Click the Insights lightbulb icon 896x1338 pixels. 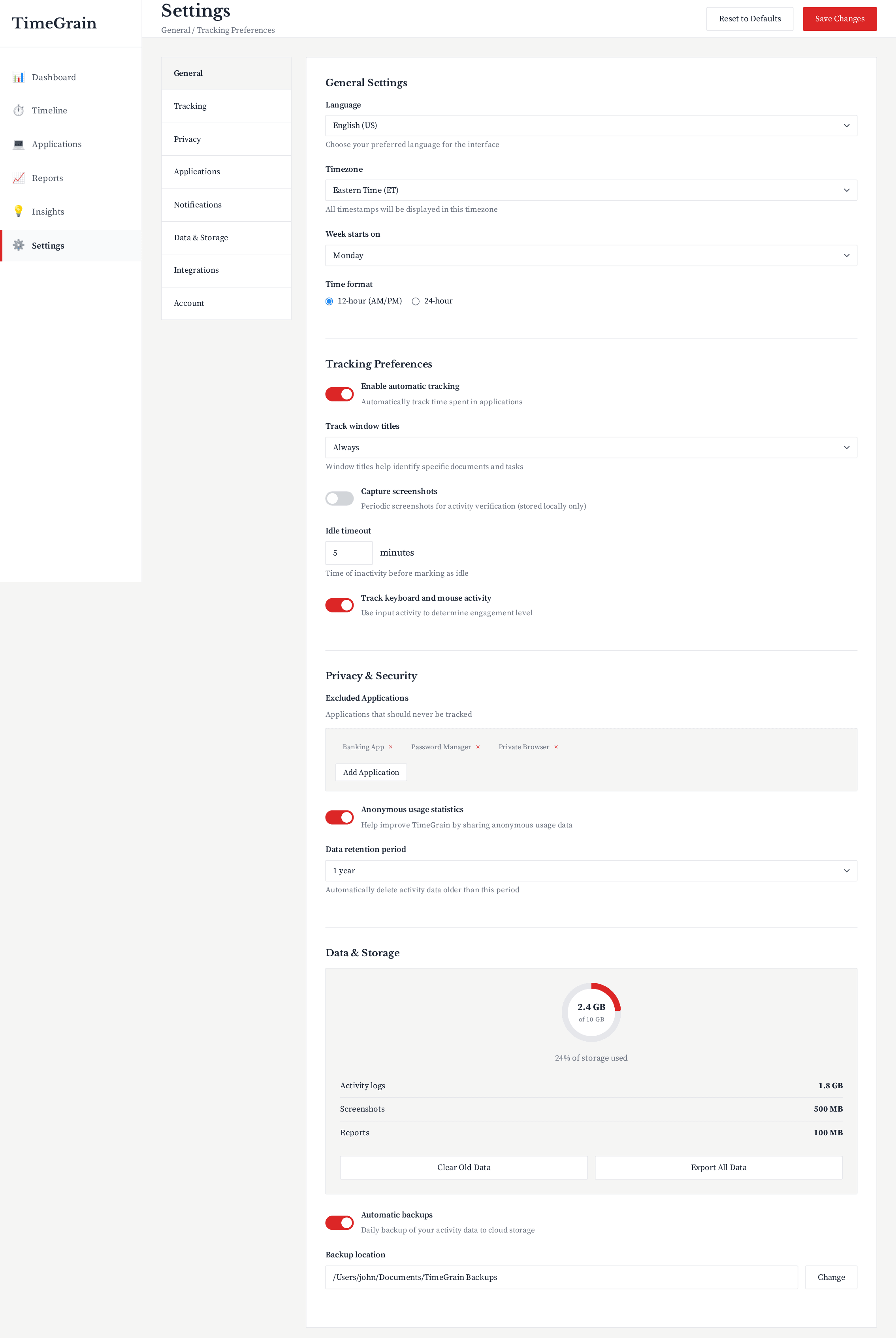(x=18, y=211)
